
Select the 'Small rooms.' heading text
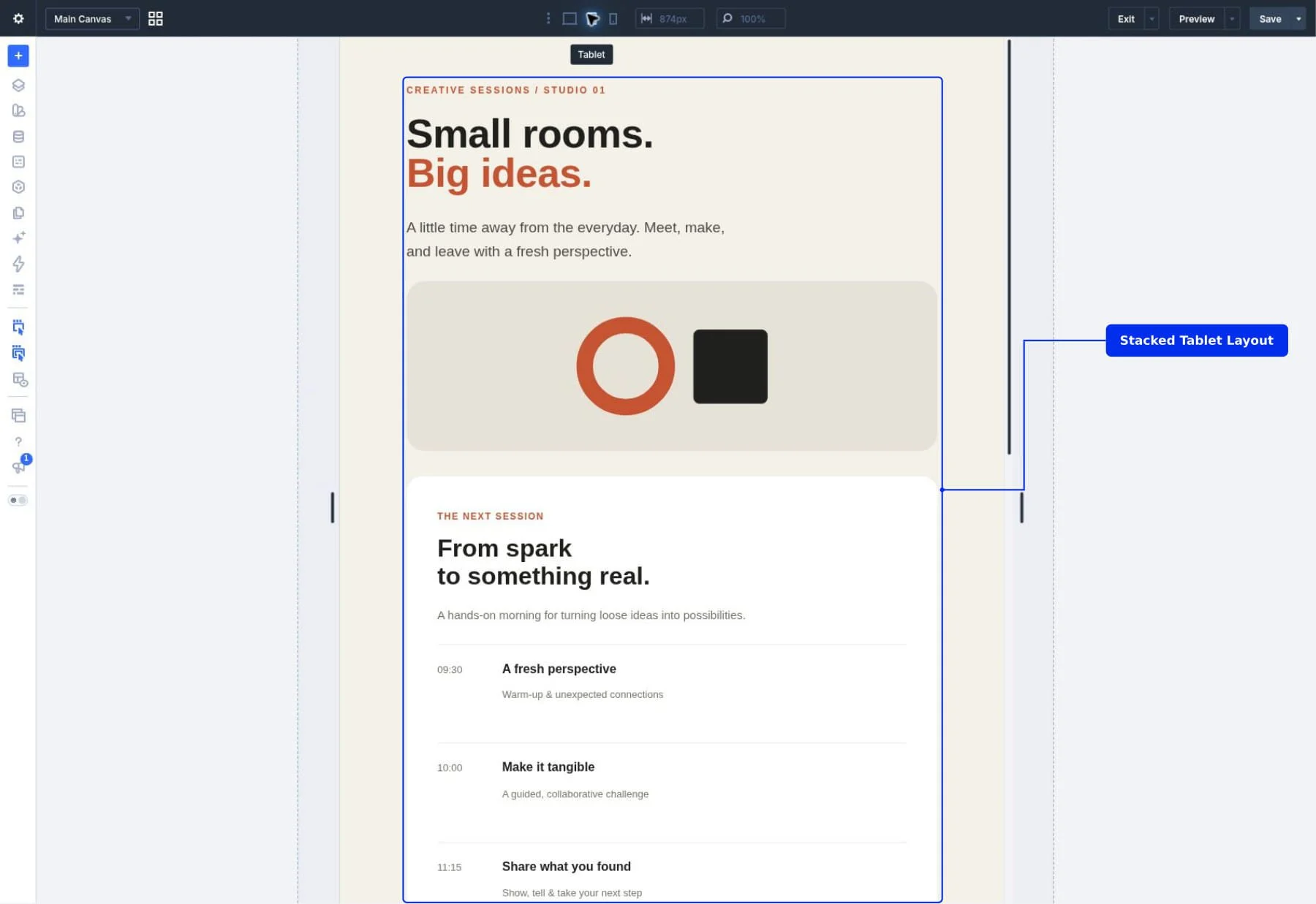530,134
